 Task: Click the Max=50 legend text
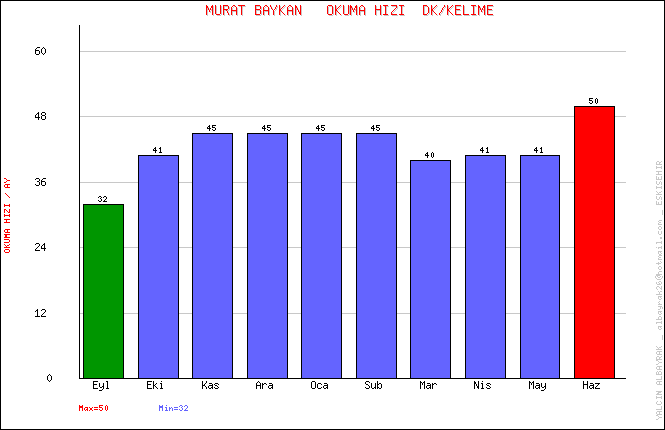tap(93, 408)
